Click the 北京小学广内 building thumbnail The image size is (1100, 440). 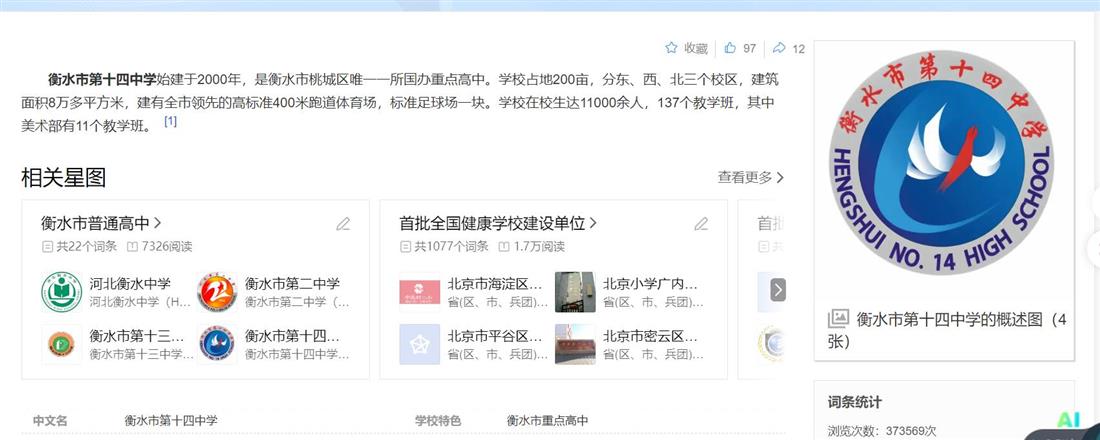tap(575, 292)
